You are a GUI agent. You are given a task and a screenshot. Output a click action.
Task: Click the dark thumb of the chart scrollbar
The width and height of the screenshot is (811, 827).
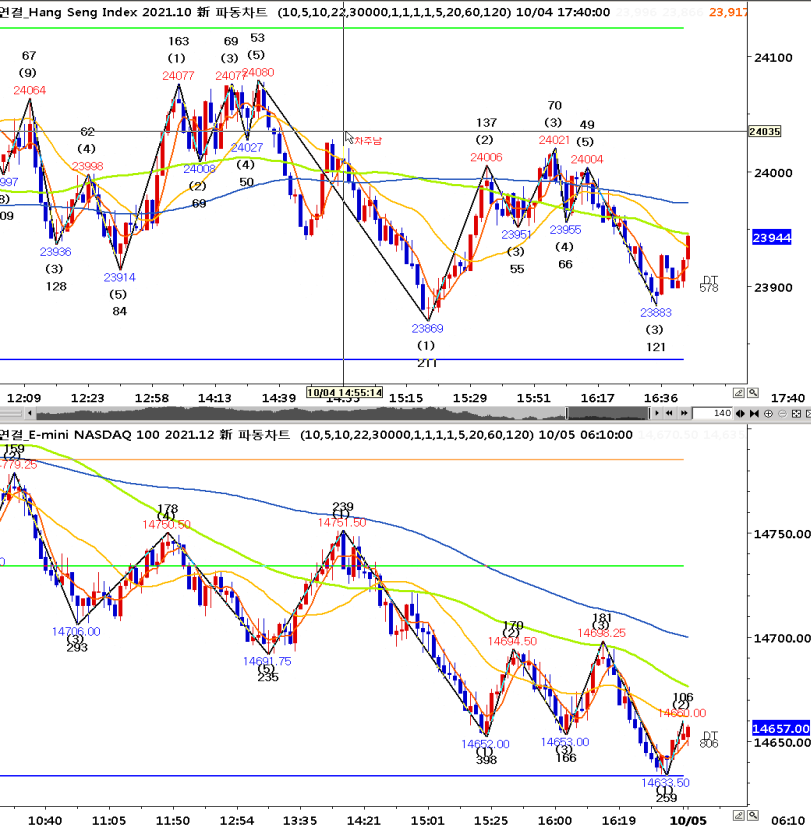tap(608, 413)
